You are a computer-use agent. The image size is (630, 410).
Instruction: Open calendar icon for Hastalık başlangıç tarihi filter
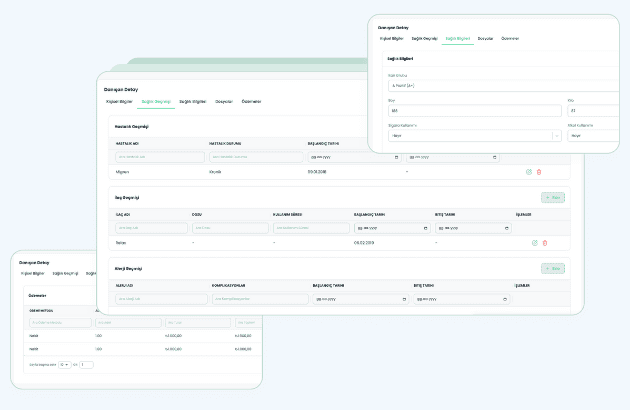395,157
